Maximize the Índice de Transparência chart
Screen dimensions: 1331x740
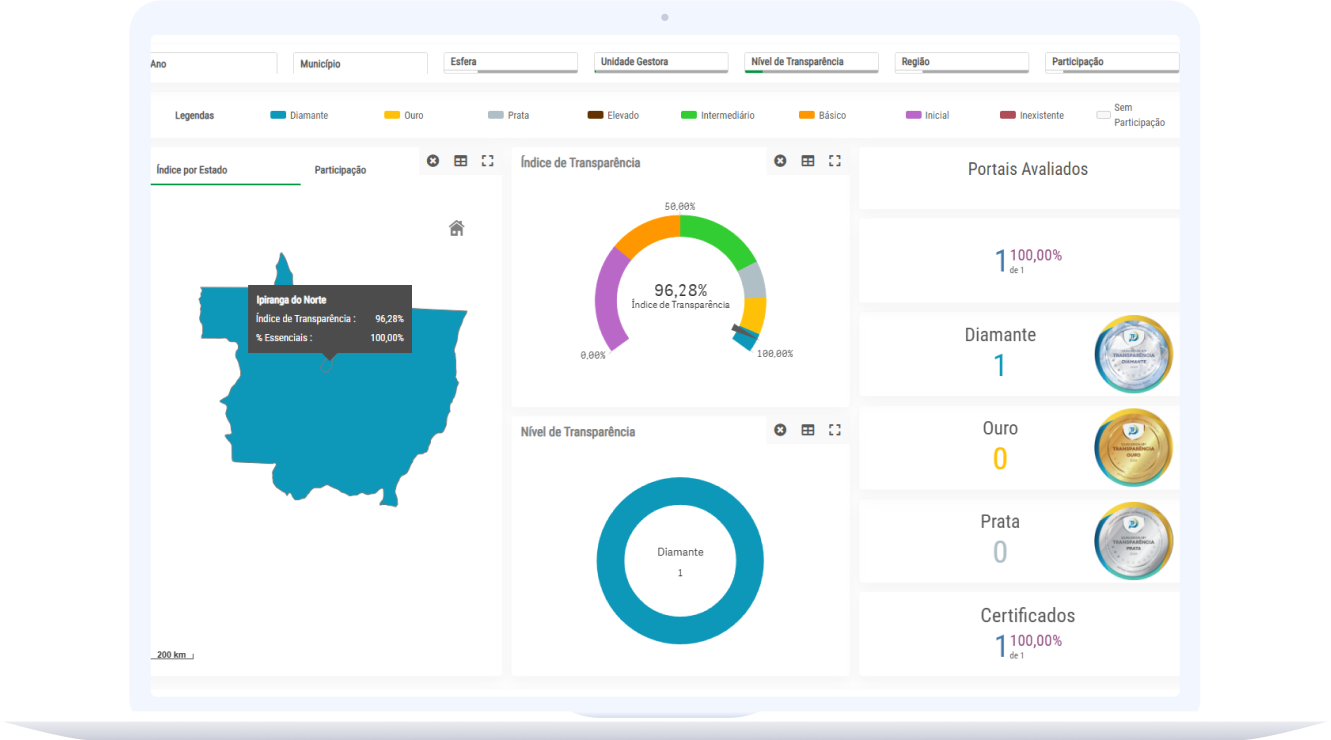835,161
